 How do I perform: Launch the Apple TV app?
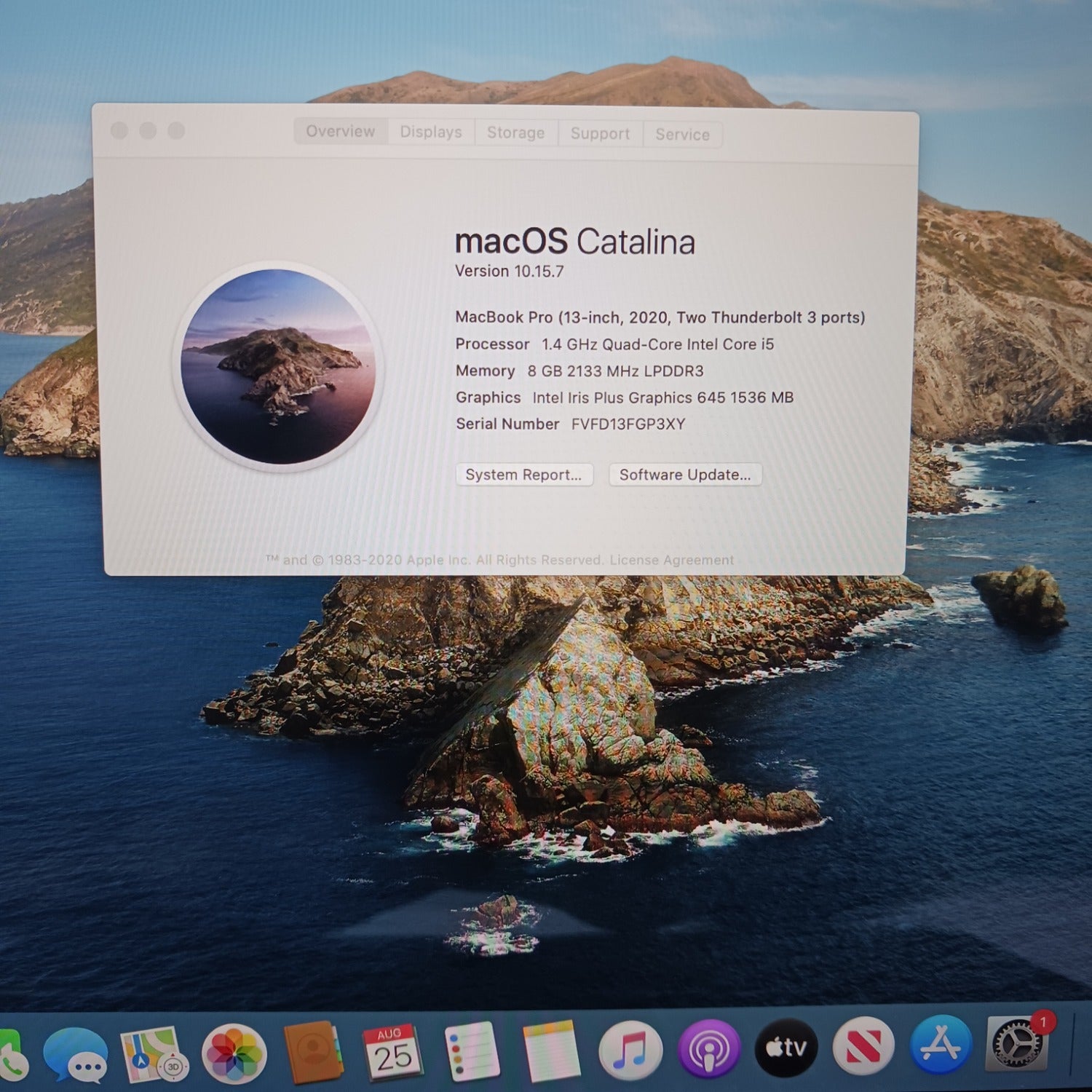pos(787,1048)
